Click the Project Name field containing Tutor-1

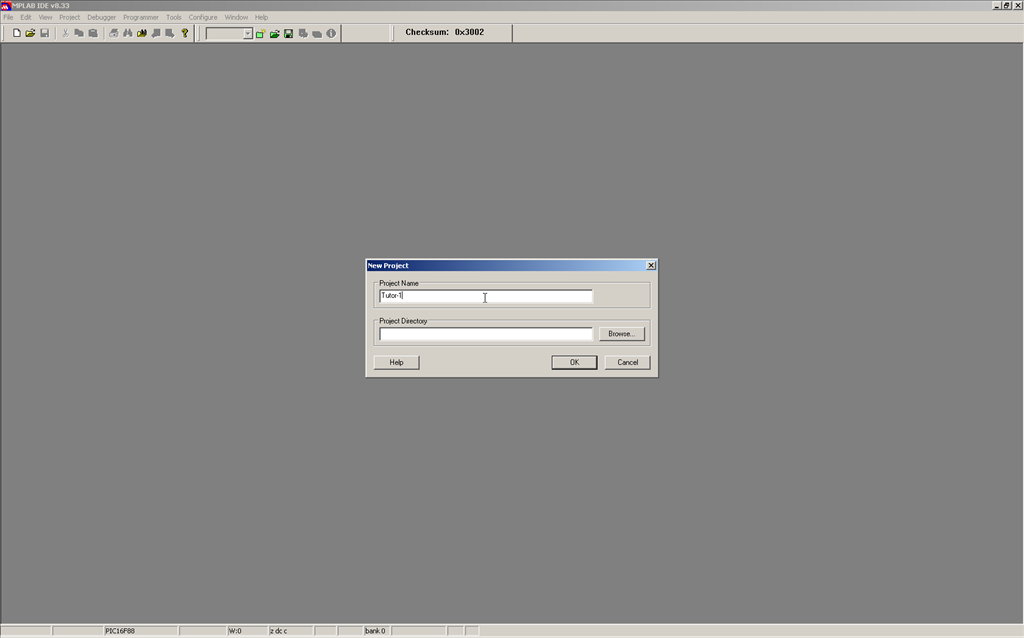(485, 296)
